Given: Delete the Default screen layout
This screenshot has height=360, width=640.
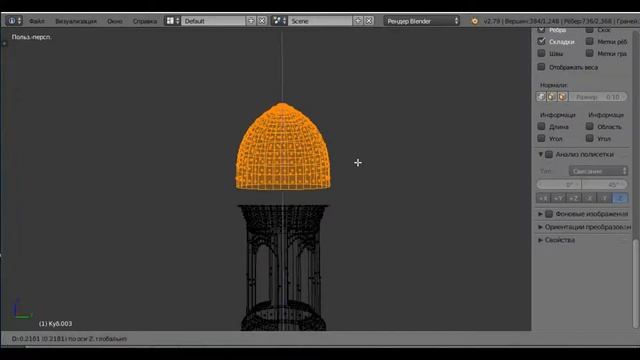Looking at the screenshot, I should point(262,21).
